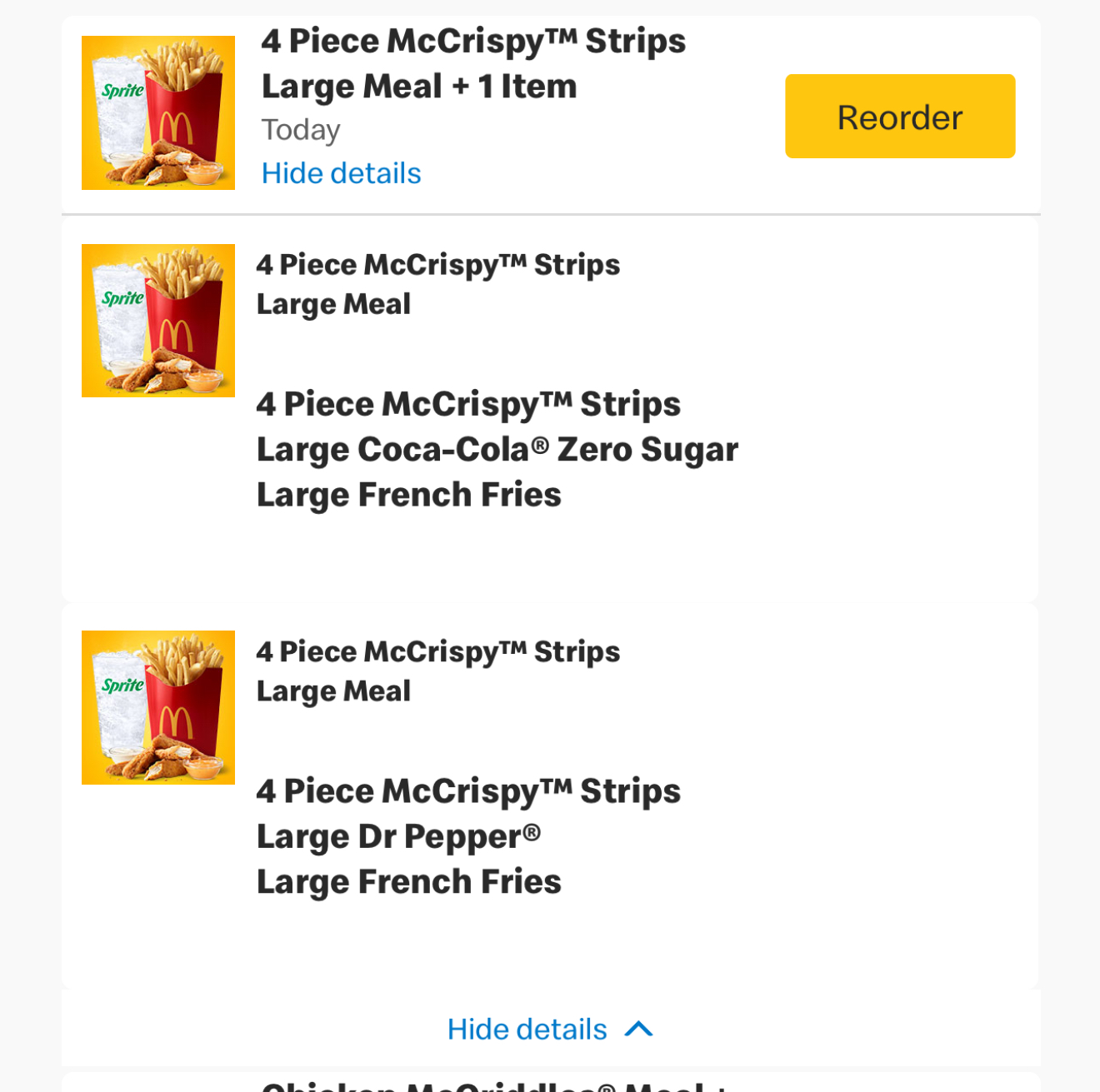1100x1092 pixels.
Task: Collapse order using the bottom chevron arrow
Action: click(x=639, y=1030)
